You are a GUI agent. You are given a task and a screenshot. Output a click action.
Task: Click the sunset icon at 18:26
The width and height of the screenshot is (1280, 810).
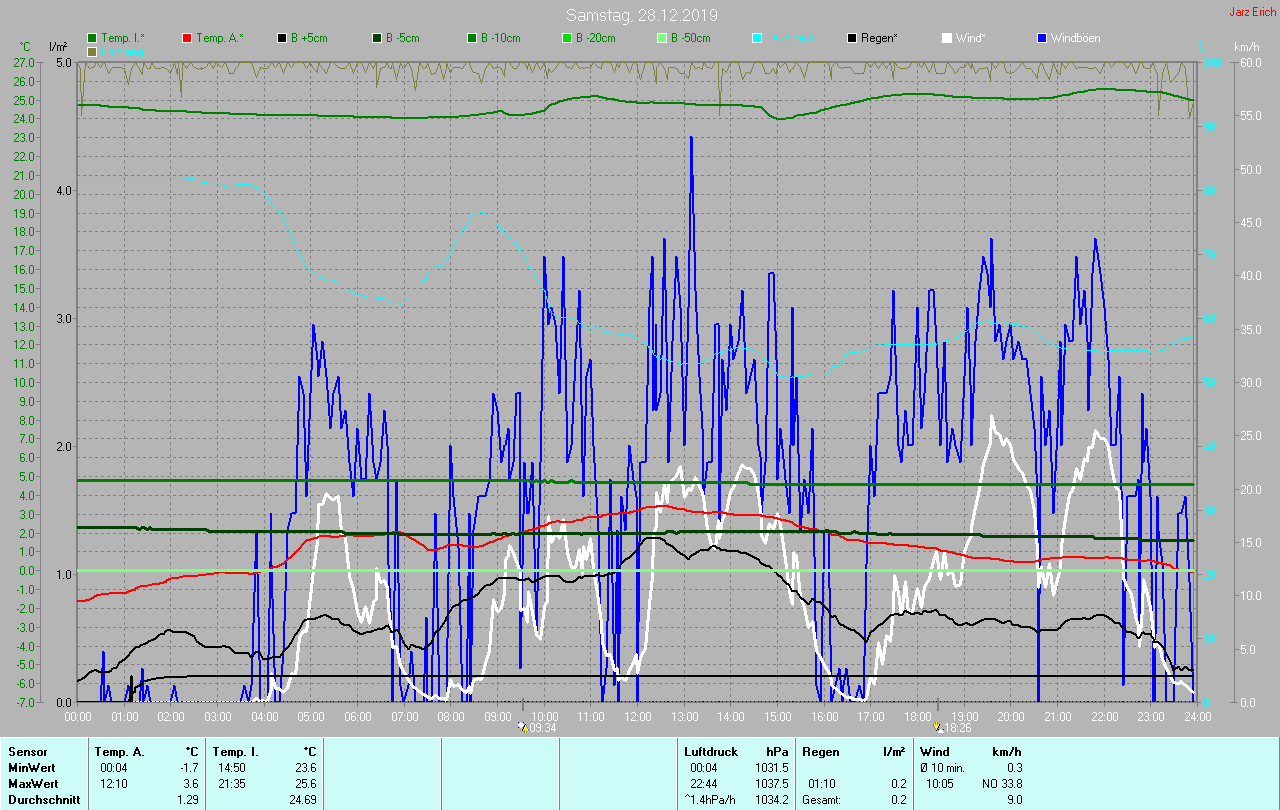point(937,727)
